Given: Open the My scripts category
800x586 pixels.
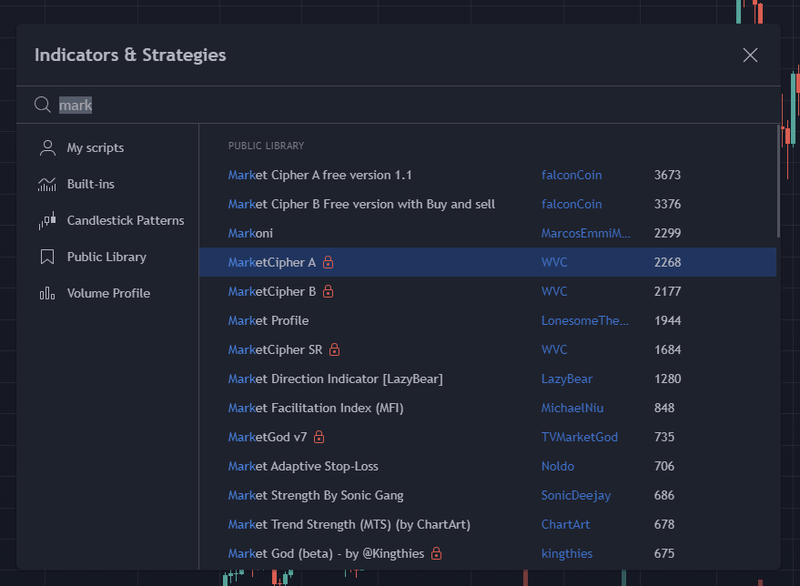Looking at the screenshot, I should click(x=95, y=148).
